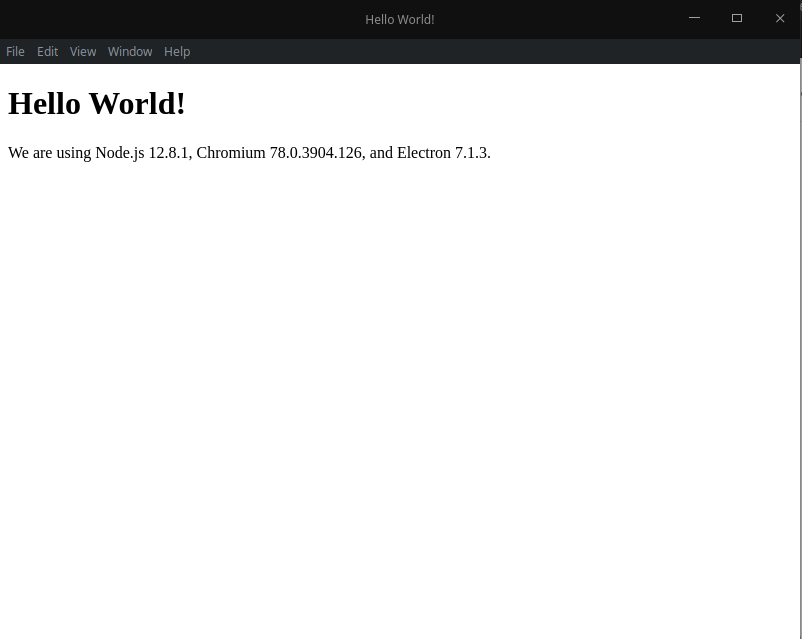Image resolution: width=802 pixels, height=639 pixels.
Task: Click the Electron version number 7.1.3
Action: pos(472,153)
